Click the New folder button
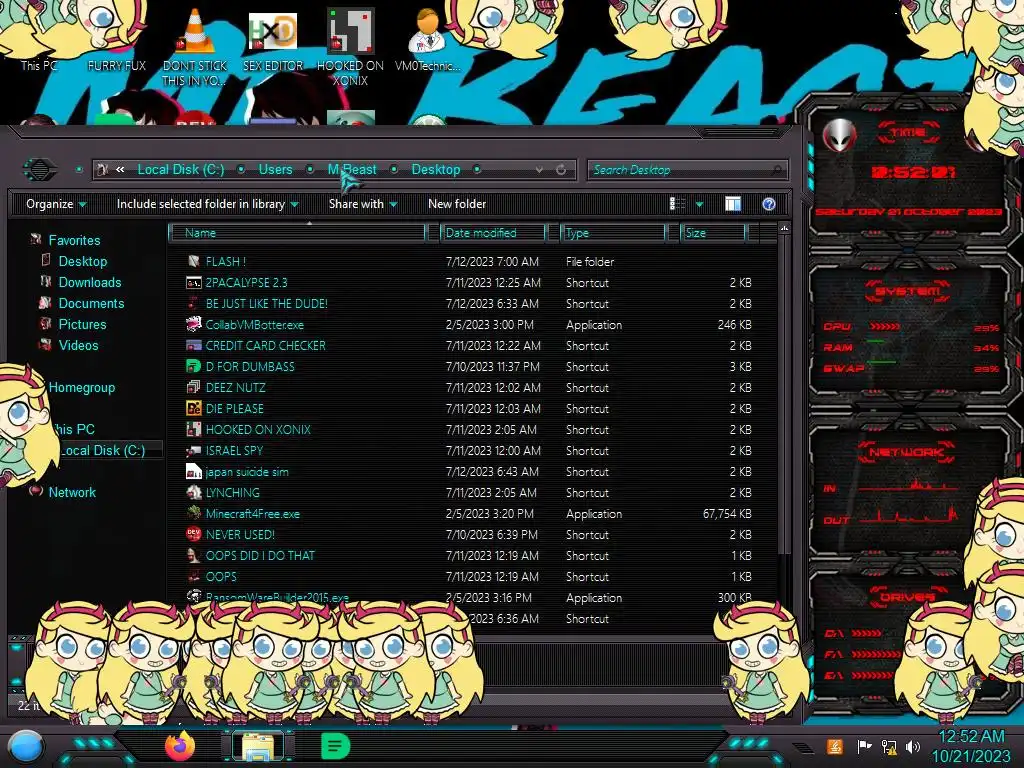The height and width of the screenshot is (768, 1024). 457,204
